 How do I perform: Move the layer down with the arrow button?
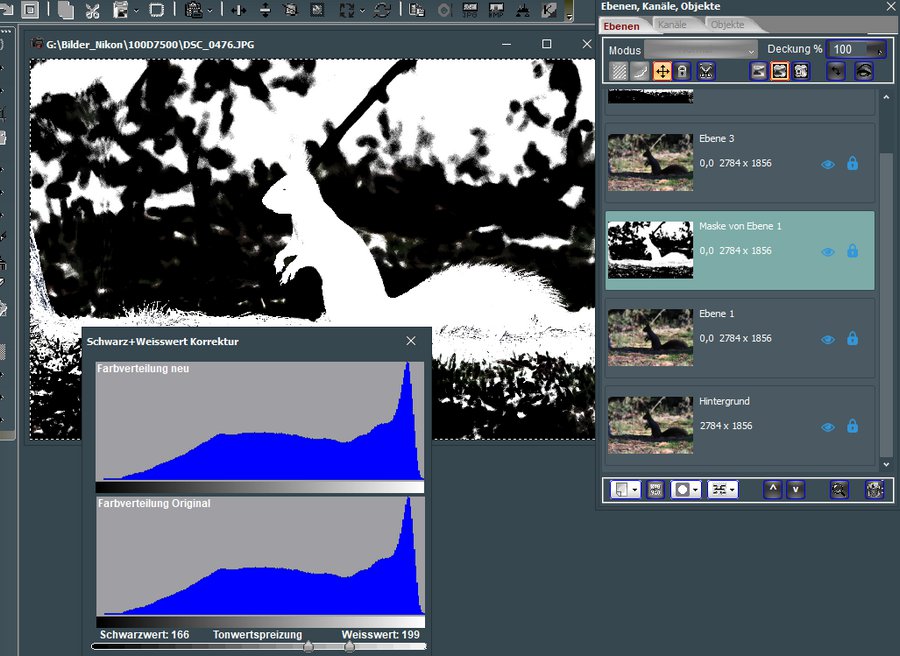click(x=794, y=489)
